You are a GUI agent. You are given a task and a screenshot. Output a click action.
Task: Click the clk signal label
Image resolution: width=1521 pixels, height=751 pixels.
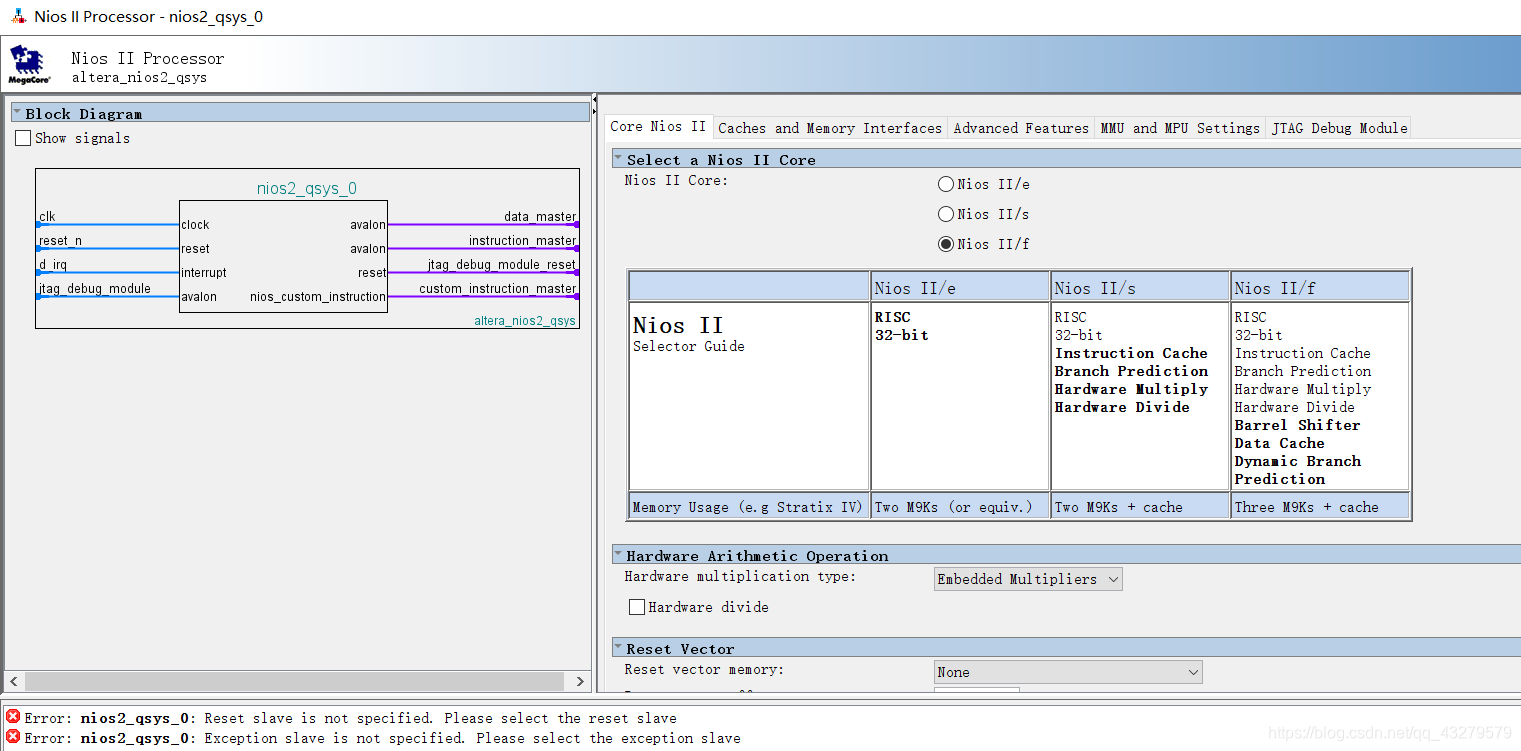[x=48, y=216]
